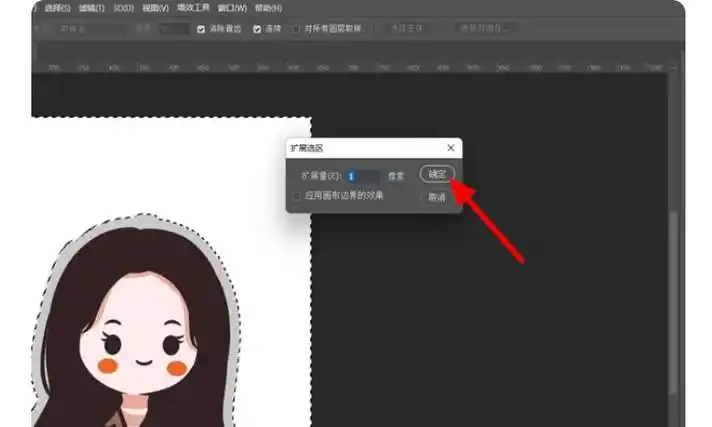Open the 3D(D) menu

124,8
